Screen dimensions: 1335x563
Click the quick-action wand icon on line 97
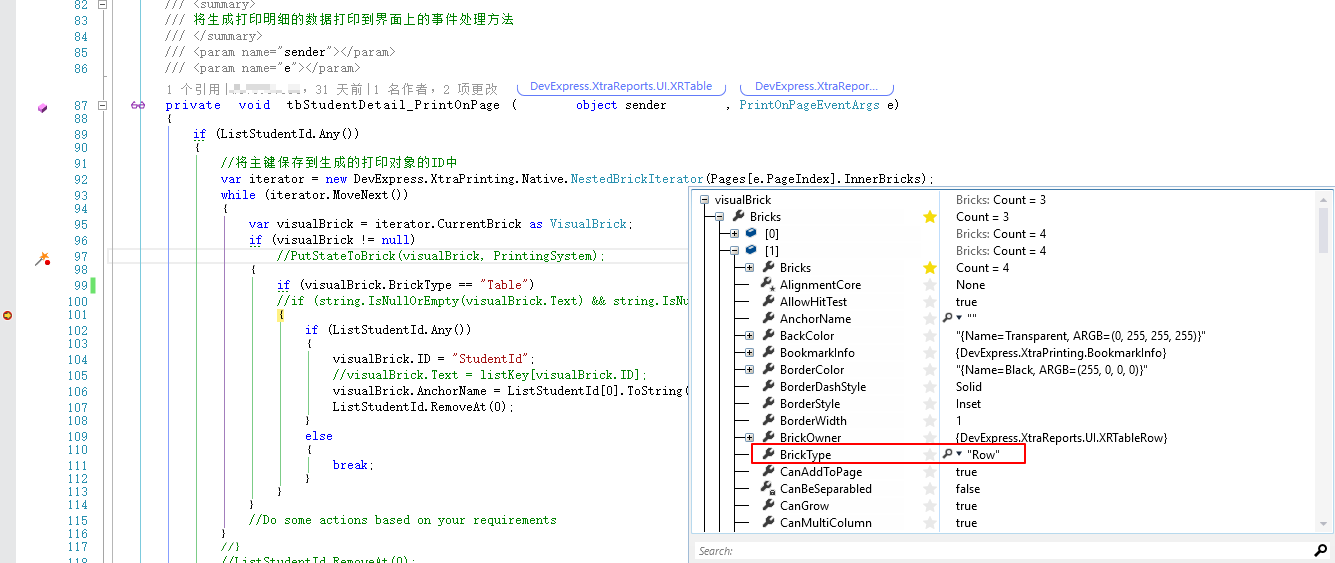42,259
